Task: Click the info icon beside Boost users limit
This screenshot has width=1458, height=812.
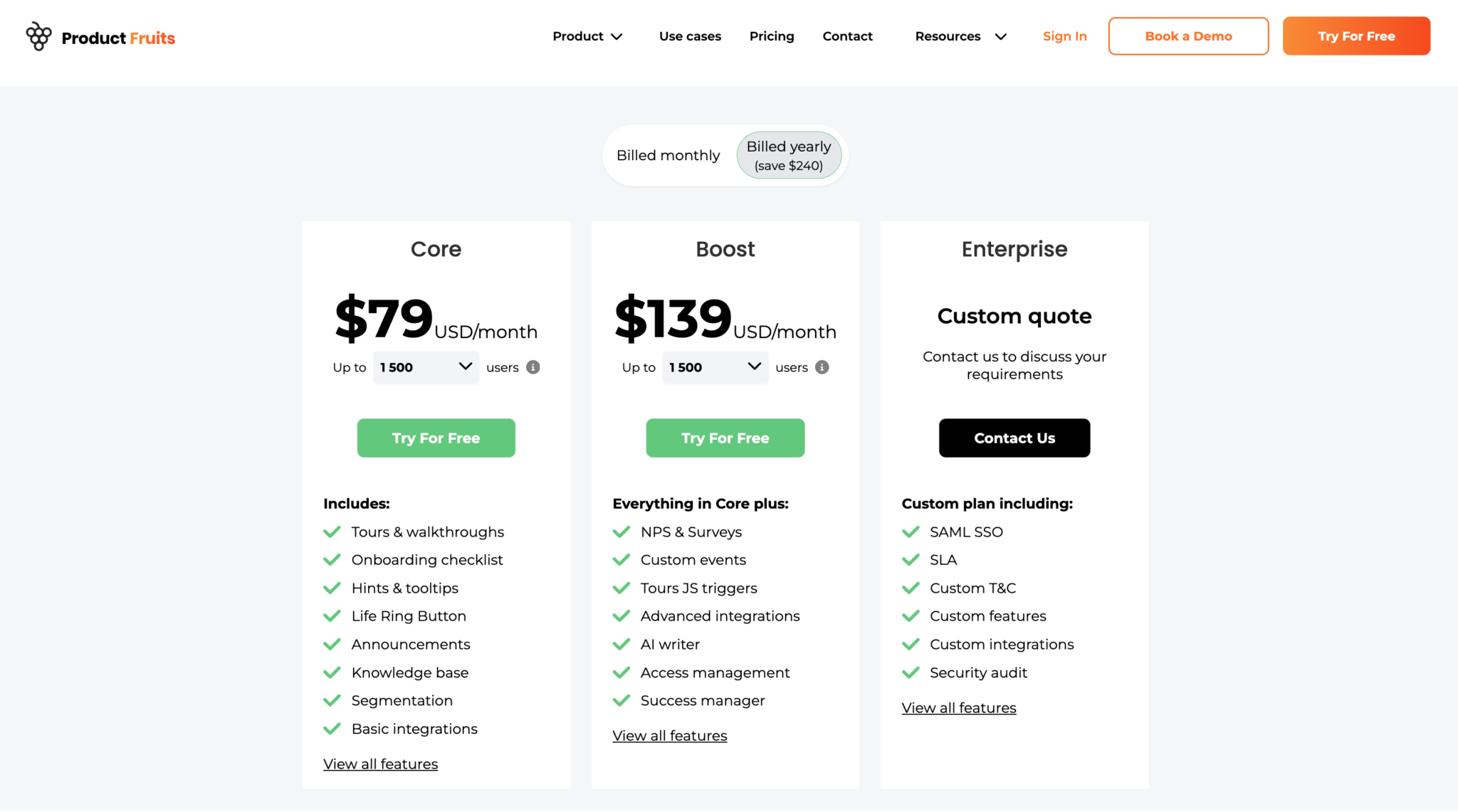Action: [822, 367]
